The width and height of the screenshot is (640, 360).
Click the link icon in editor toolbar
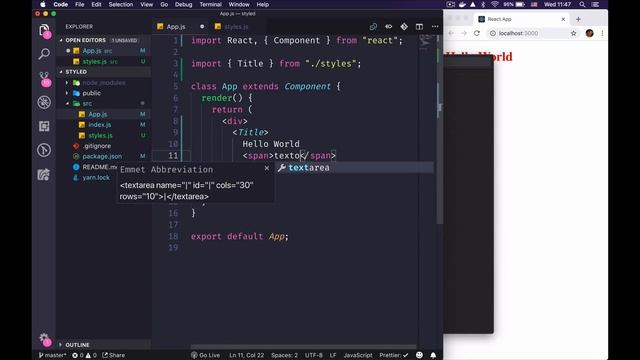click(x=373, y=27)
